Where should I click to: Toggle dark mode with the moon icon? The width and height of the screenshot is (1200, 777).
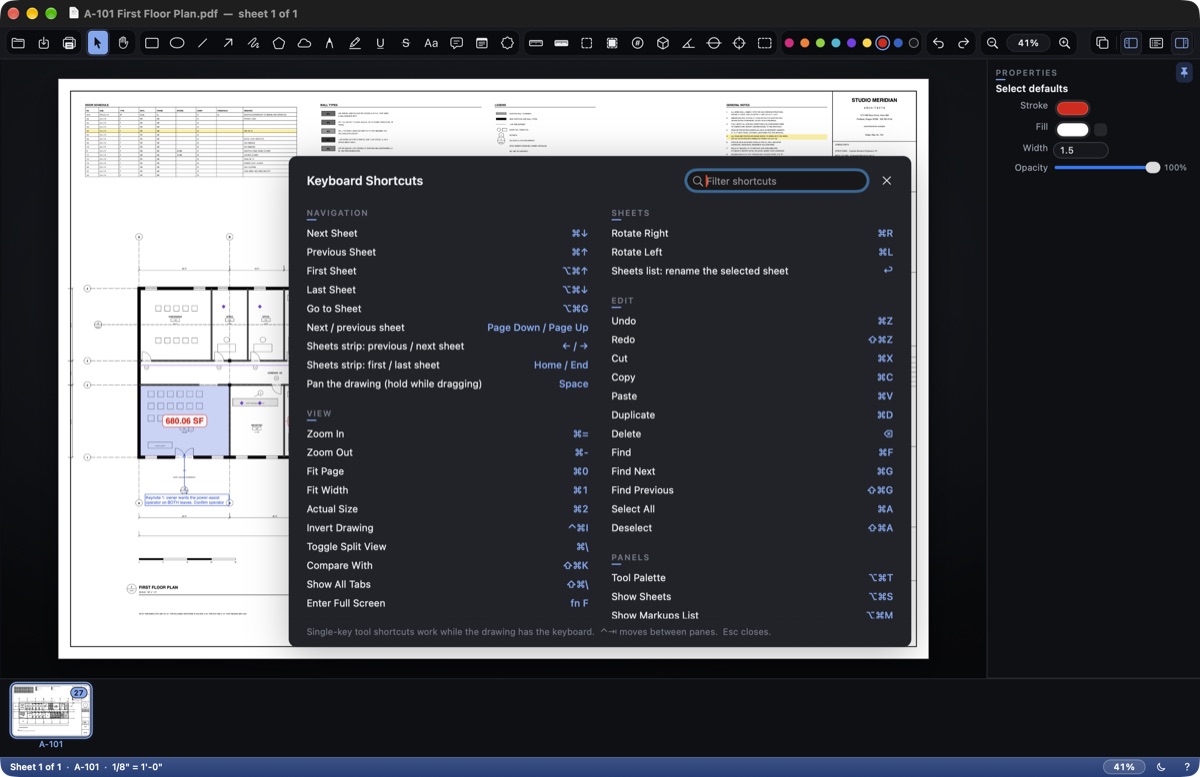coord(1161,767)
